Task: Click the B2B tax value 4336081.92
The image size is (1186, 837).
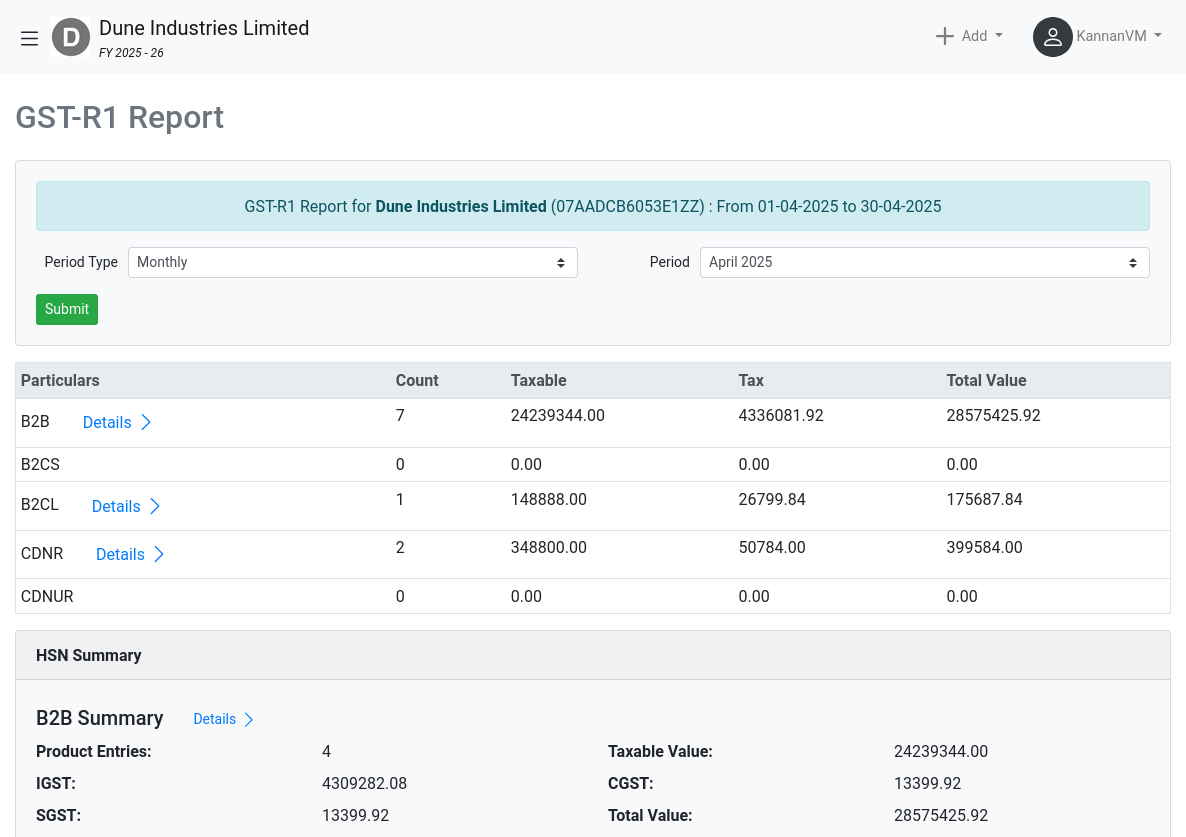Action: click(781, 416)
